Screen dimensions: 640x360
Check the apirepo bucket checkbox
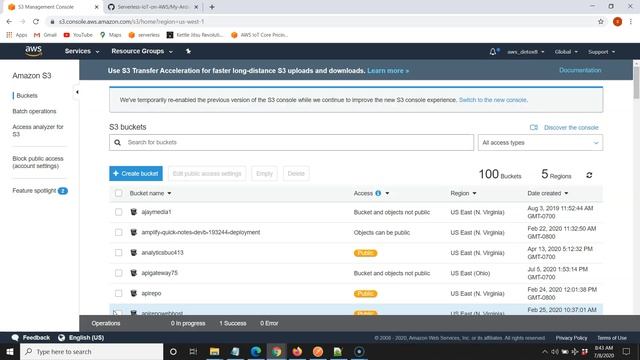point(118,293)
